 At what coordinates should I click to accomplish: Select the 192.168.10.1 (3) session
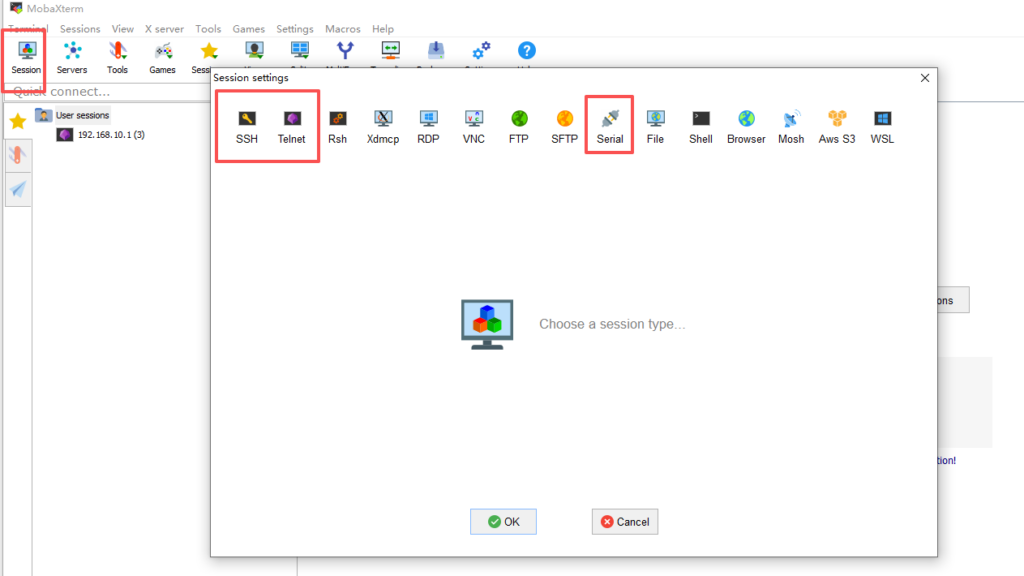tap(101, 135)
